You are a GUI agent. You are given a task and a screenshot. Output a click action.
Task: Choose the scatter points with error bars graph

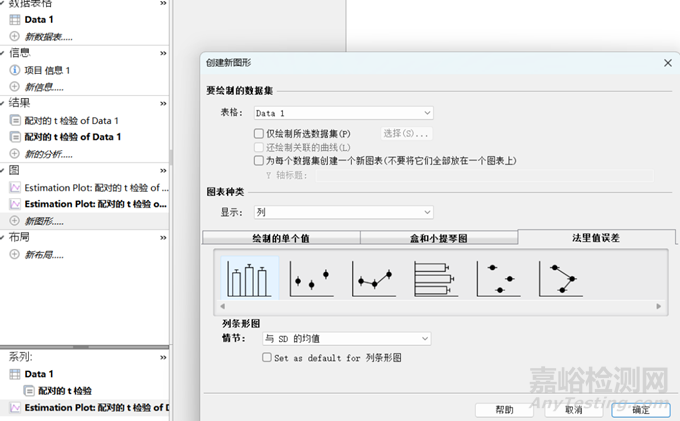(x=311, y=277)
